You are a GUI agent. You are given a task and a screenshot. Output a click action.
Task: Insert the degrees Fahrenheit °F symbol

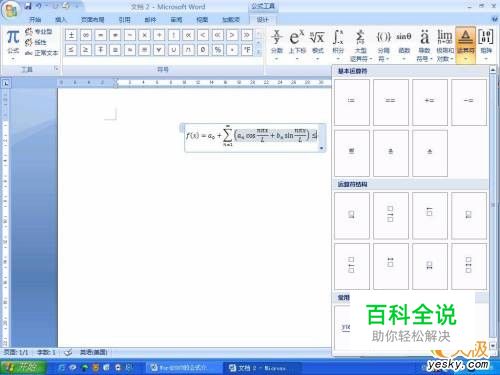pyautogui.click(x=247, y=50)
